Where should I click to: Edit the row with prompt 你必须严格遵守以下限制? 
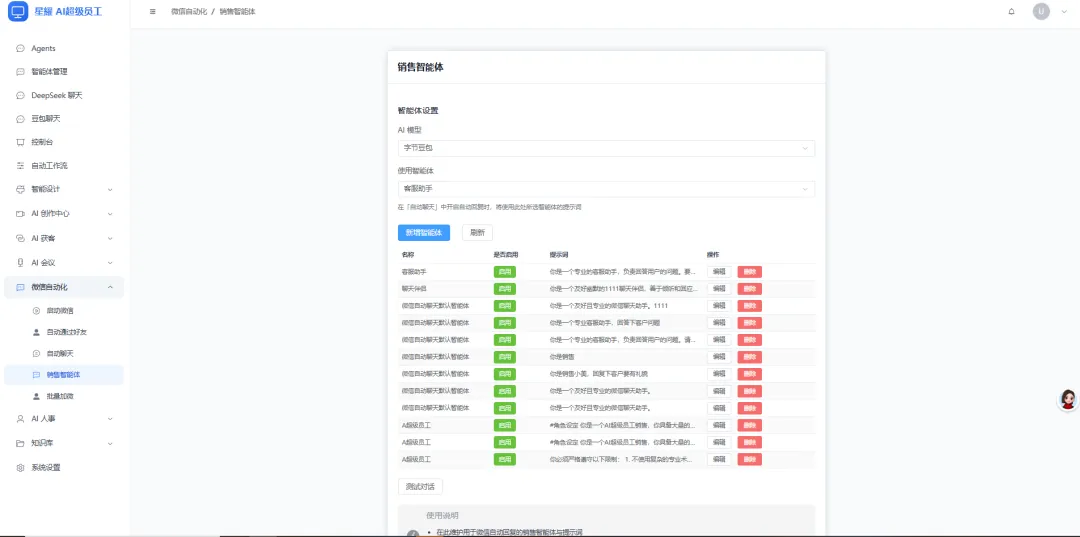coord(719,459)
